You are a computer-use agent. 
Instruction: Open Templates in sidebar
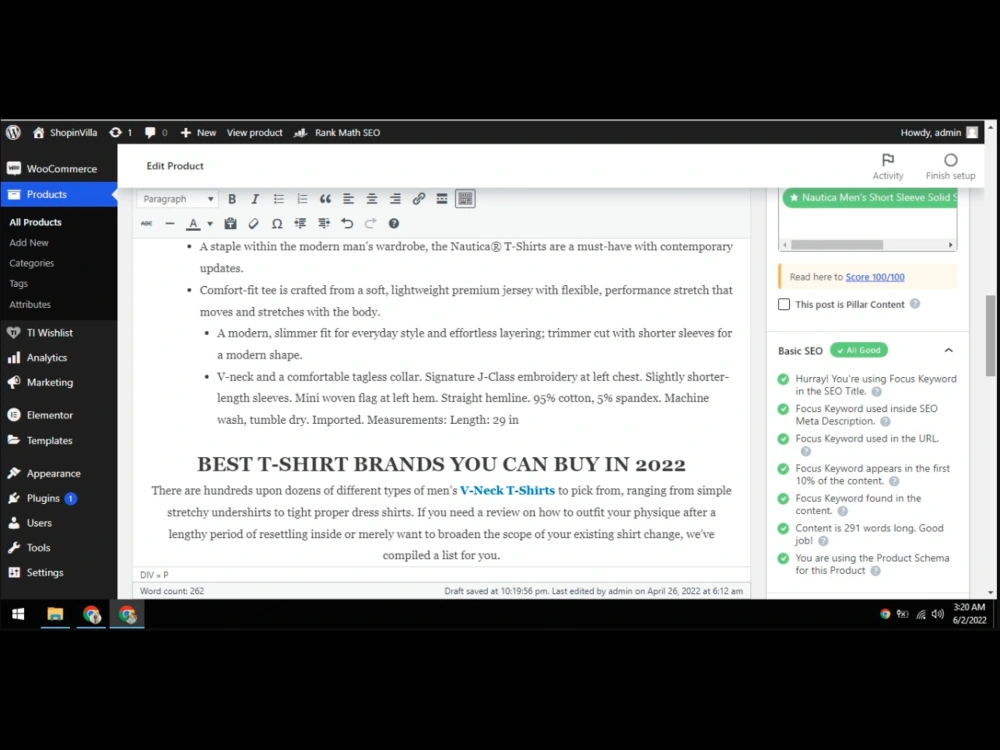(59, 440)
